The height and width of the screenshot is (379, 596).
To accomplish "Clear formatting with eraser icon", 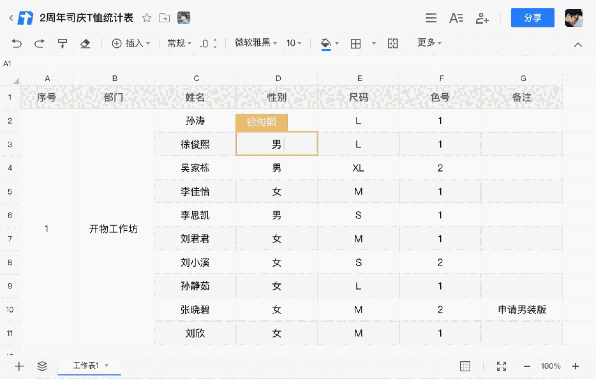I will (x=85, y=43).
